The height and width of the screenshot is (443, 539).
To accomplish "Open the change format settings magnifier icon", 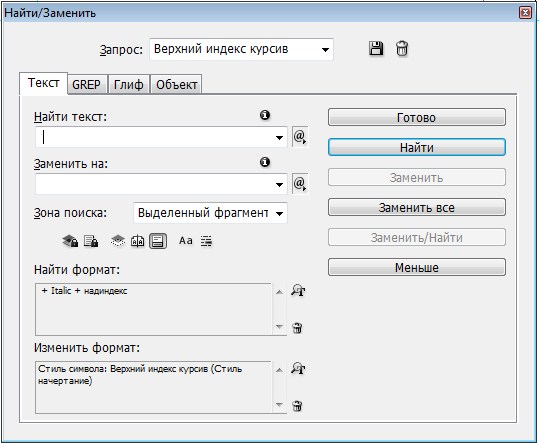I will [x=298, y=368].
